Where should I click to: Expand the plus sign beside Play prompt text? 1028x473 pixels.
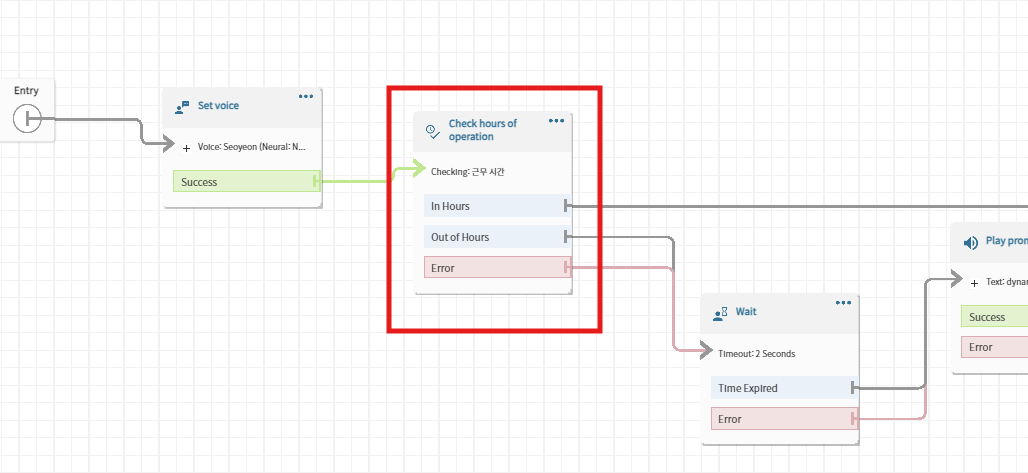tap(974, 283)
